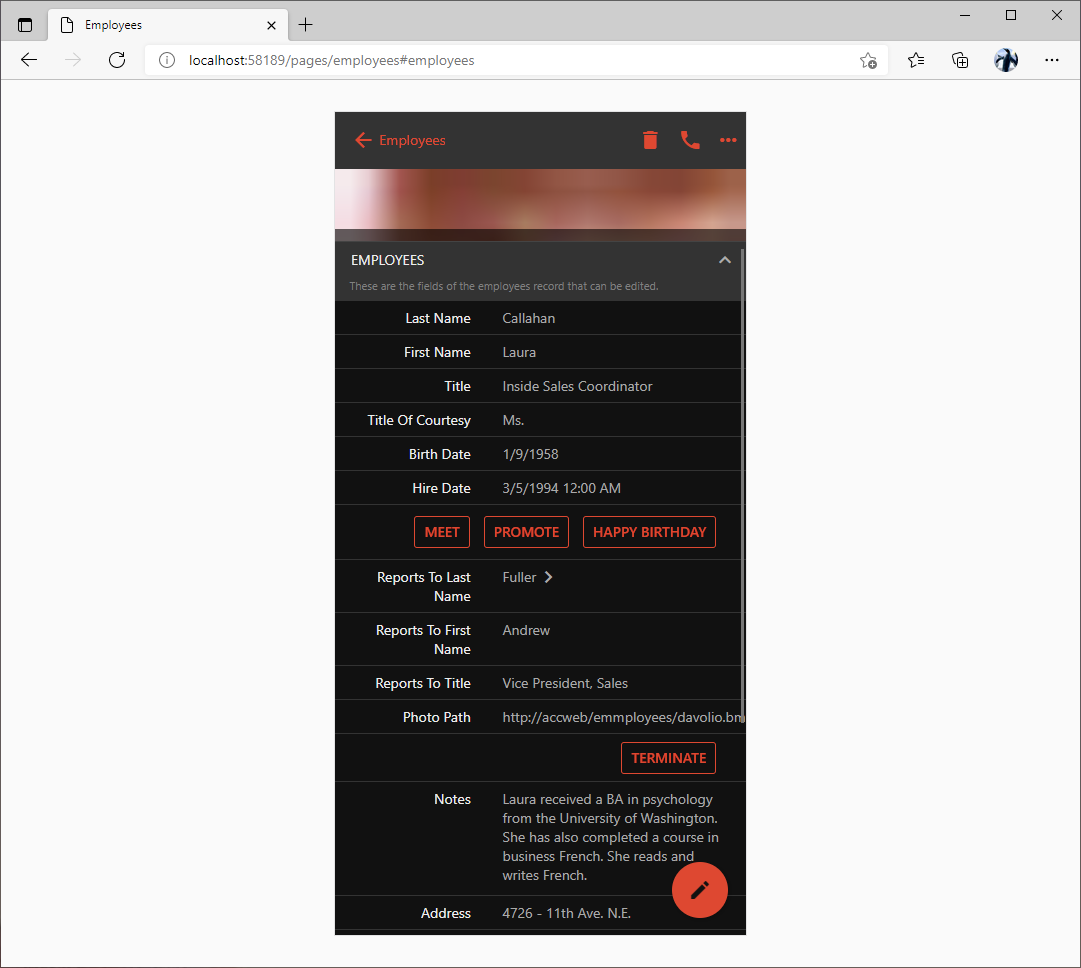This screenshot has width=1081, height=968.
Task: Click the address bar URL field
Action: (500, 60)
